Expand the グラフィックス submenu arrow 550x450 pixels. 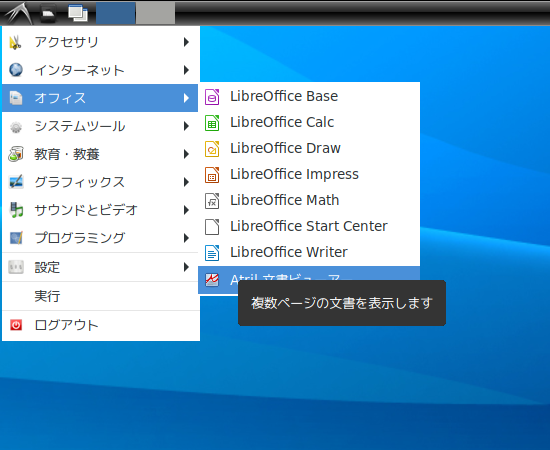tap(186, 182)
